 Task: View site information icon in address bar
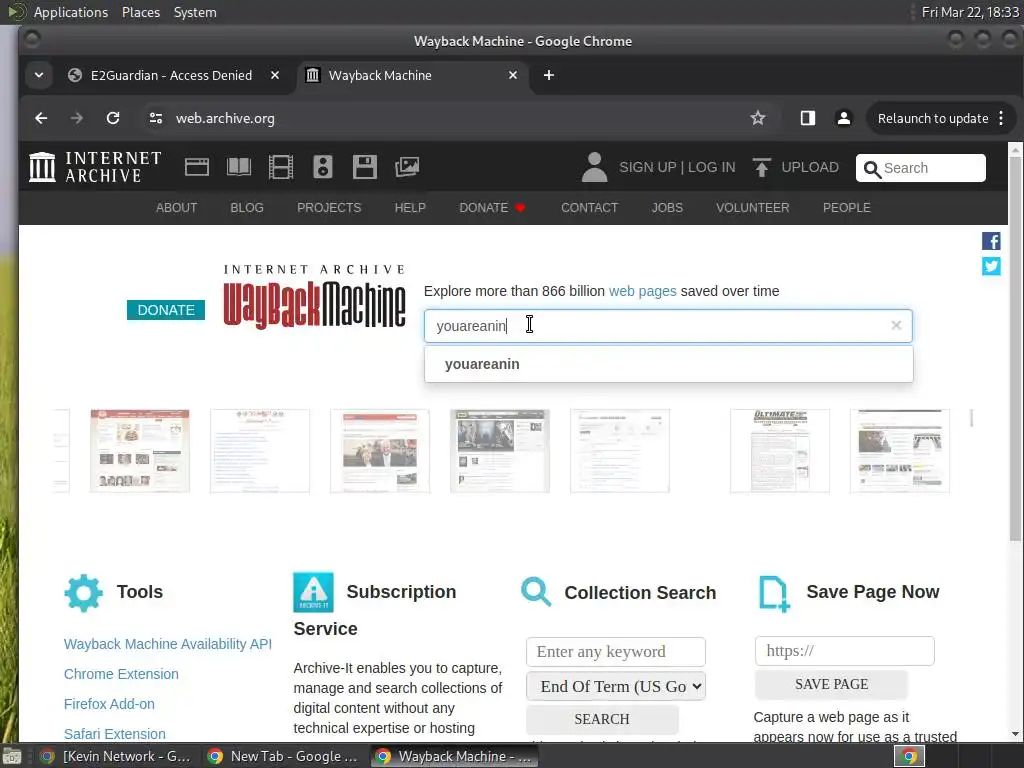coord(155,118)
